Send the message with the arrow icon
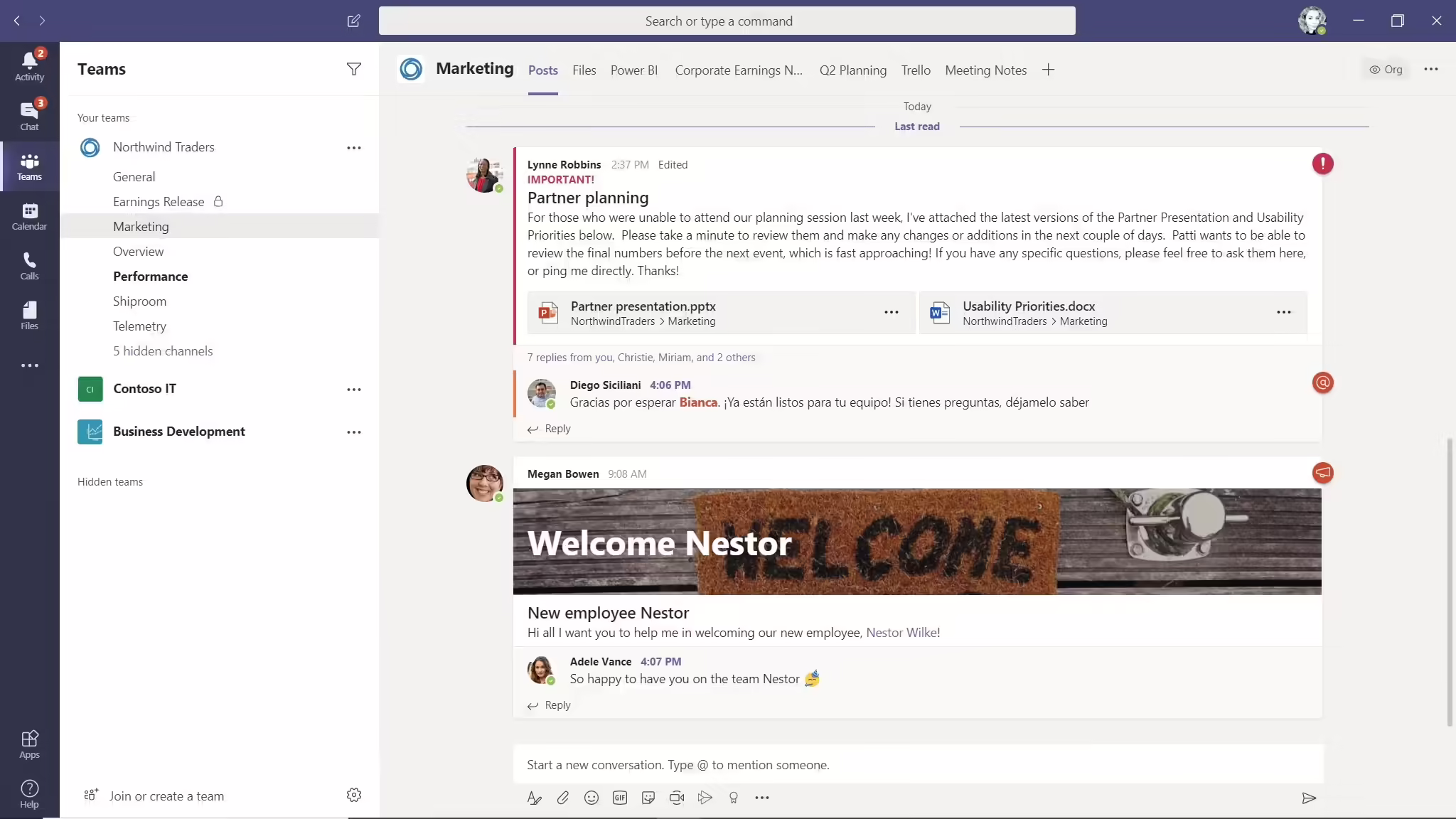The height and width of the screenshot is (819, 1456). point(1308,798)
